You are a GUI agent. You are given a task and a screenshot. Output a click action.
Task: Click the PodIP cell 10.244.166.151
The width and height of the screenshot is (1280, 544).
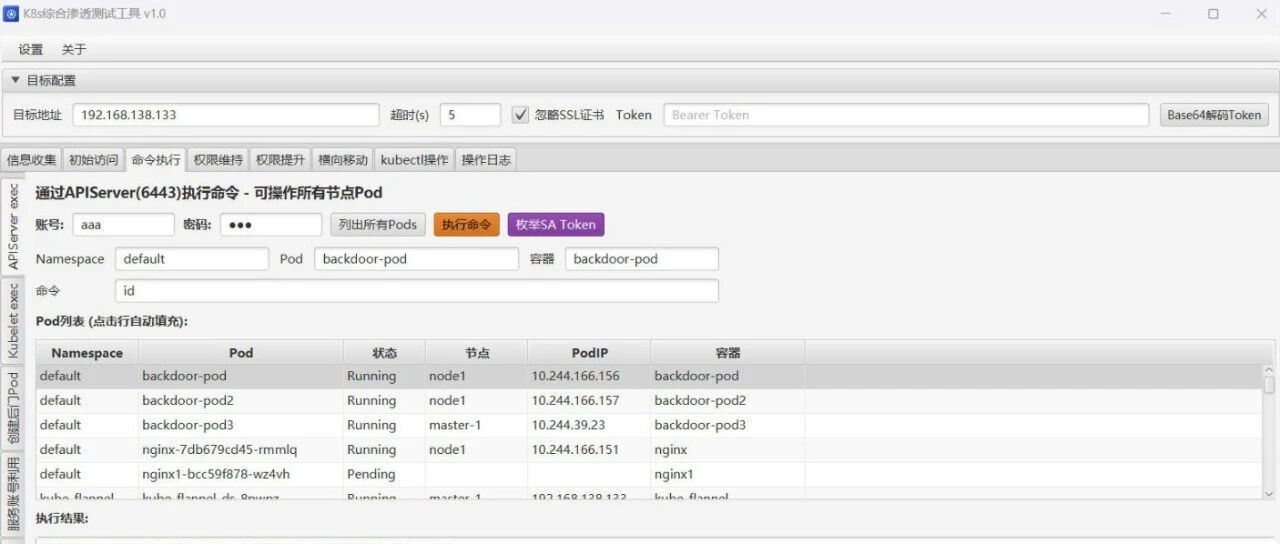(589, 450)
